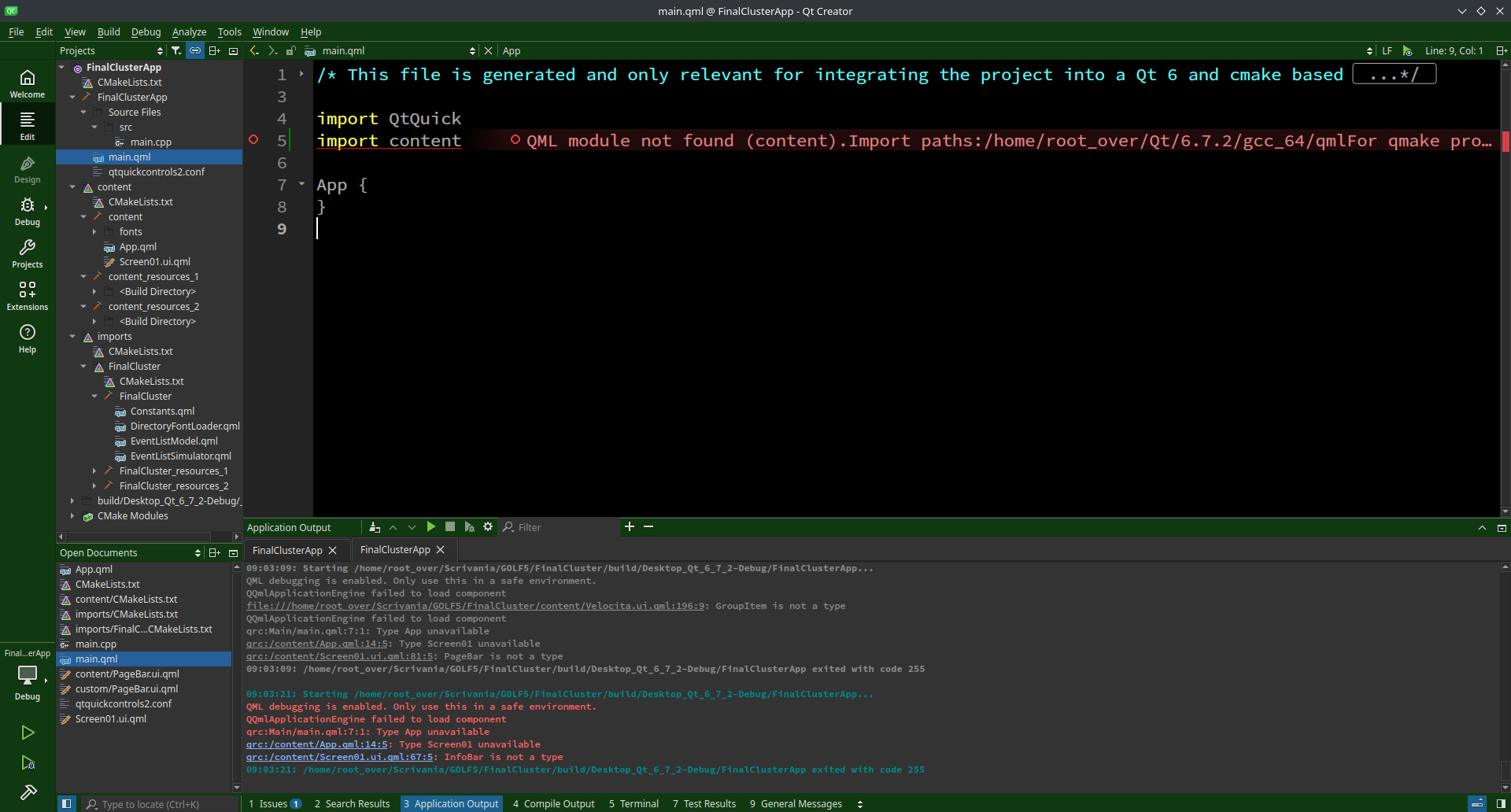
Task: Open the Projects view type dropdown
Action: (110, 50)
